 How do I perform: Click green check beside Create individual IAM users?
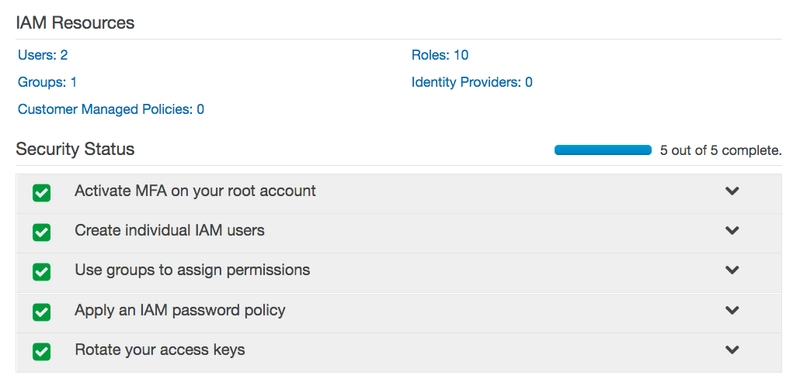tap(41, 233)
